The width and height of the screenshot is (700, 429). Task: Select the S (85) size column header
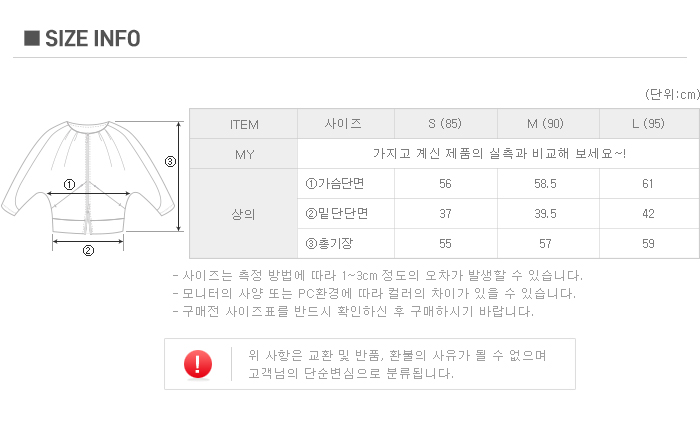[x=445, y=125]
